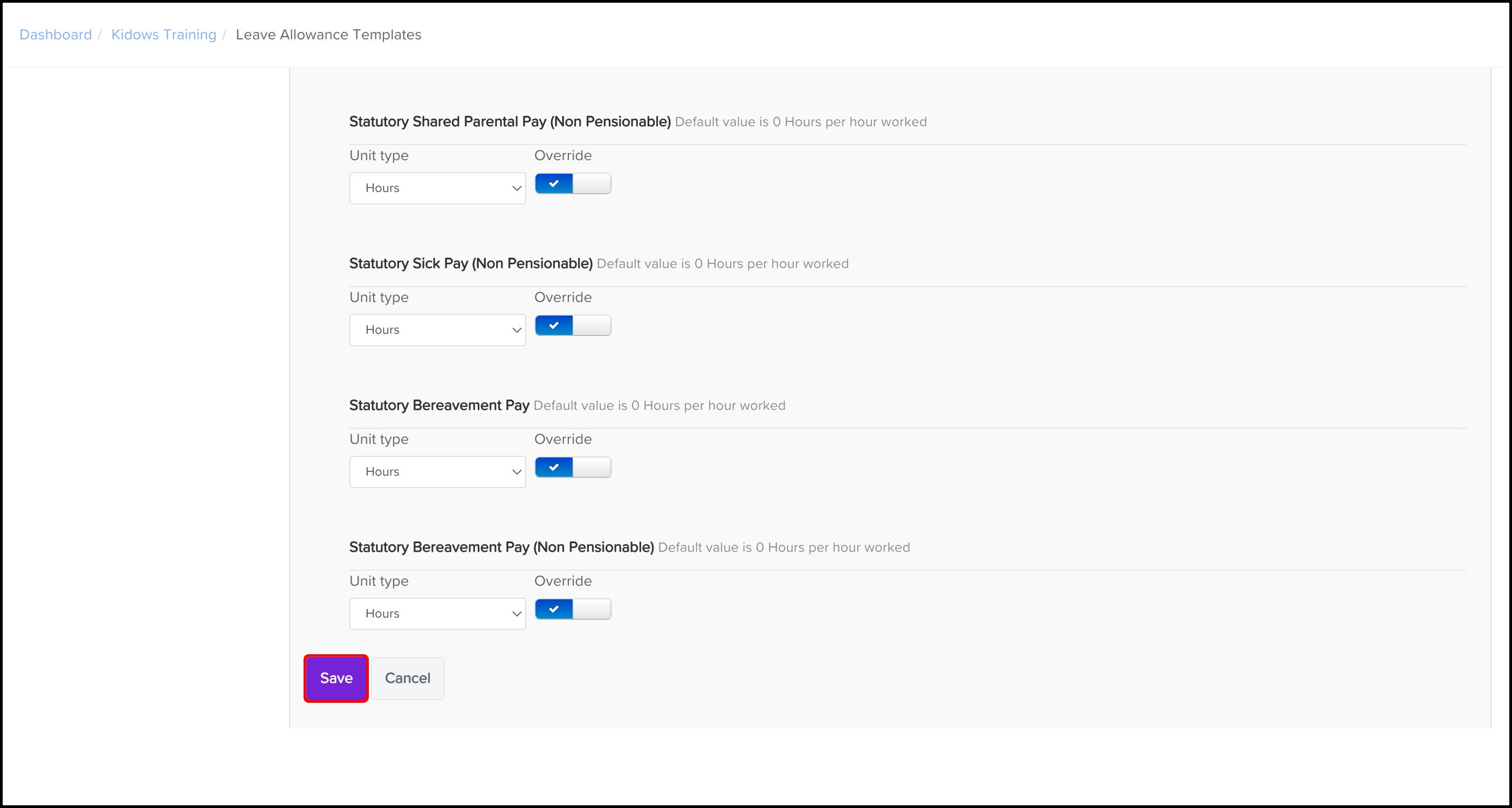Image resolution: width=1512 pixels, height=808 pixels.
Task: Click chevron in Bereavement Non Pensionable Hours select
Action: [x=517, y=614]
